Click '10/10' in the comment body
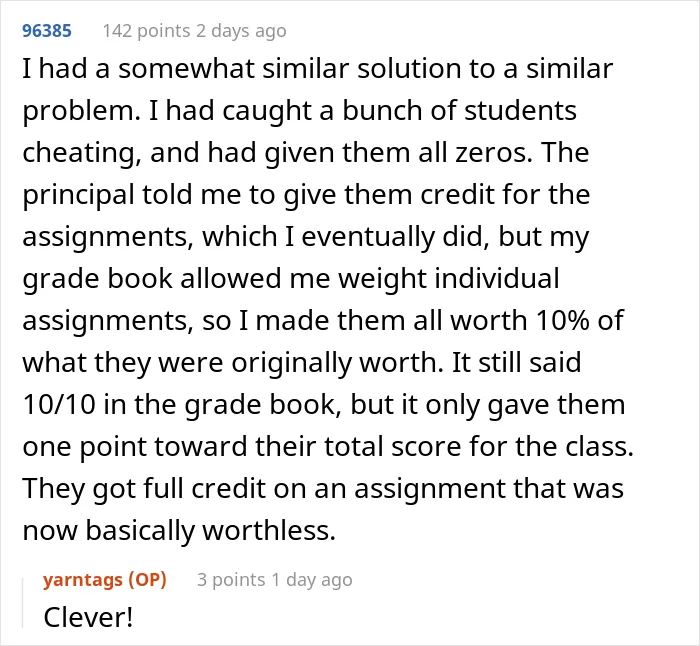The height and width of the screenshot is (646, 700). (59, 404)
